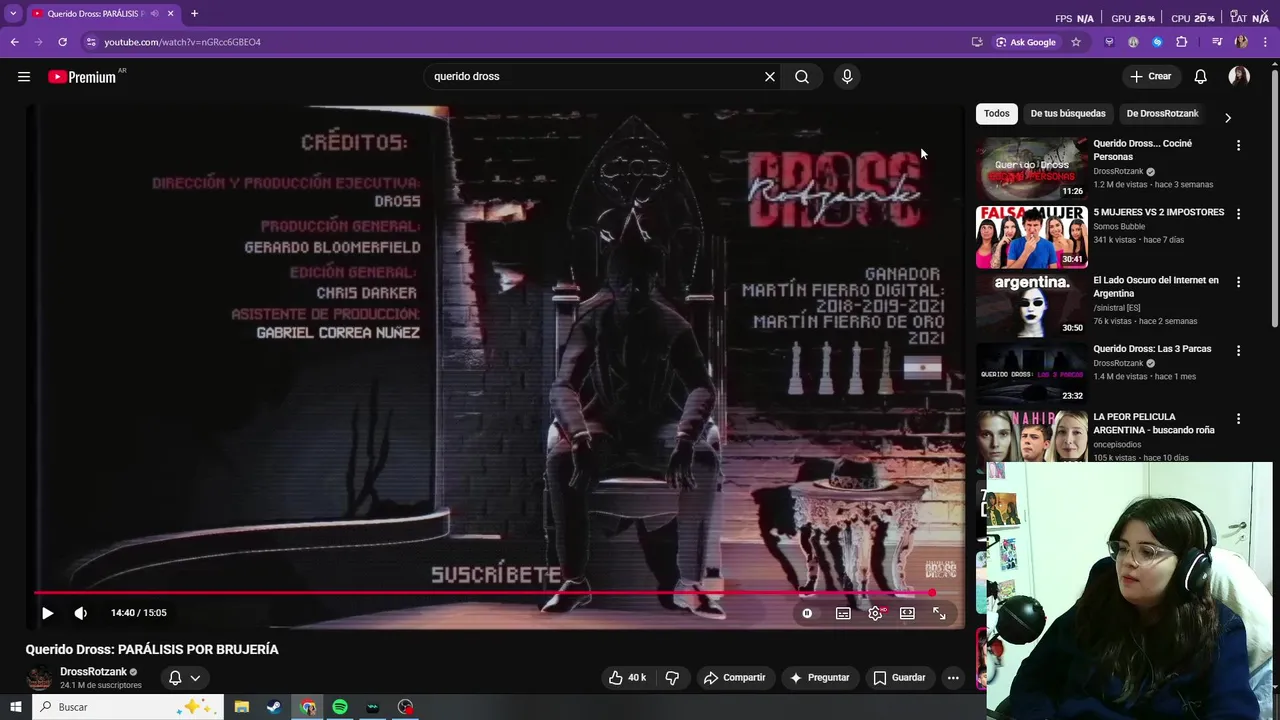Open Chrome tab search dropdown arrow

[13, 14]
